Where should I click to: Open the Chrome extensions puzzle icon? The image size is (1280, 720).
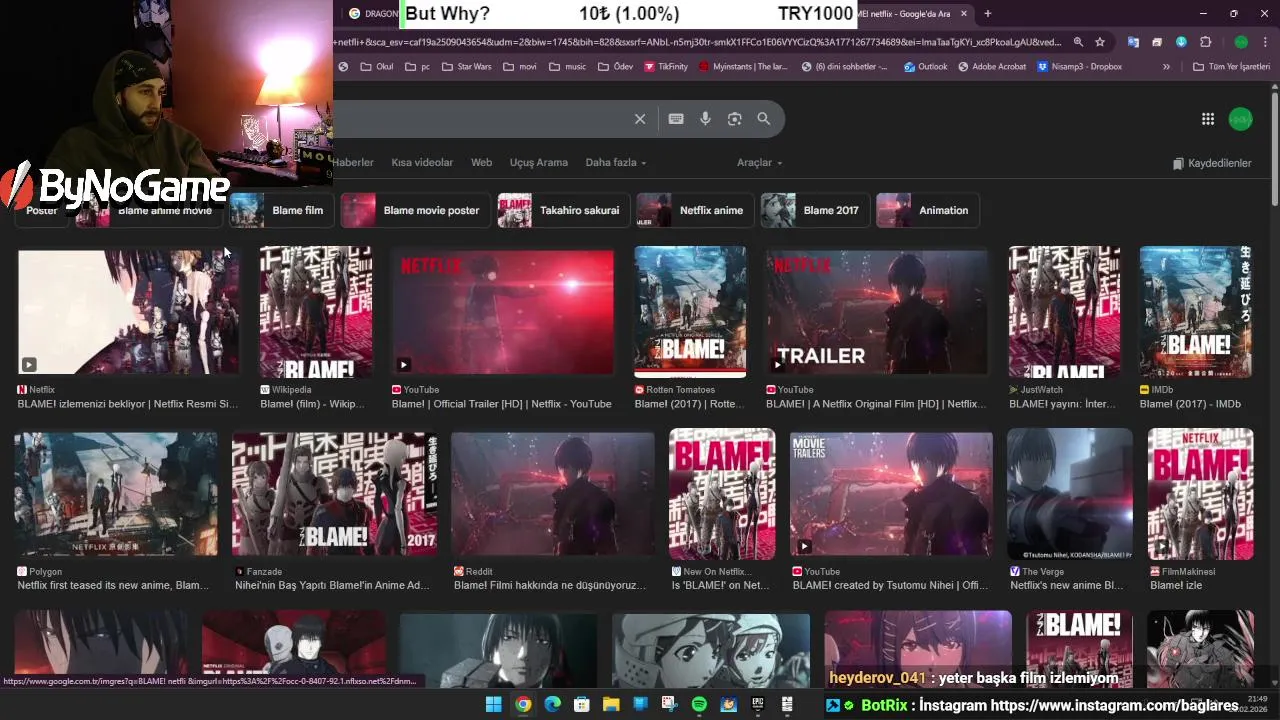(1205, 42)
